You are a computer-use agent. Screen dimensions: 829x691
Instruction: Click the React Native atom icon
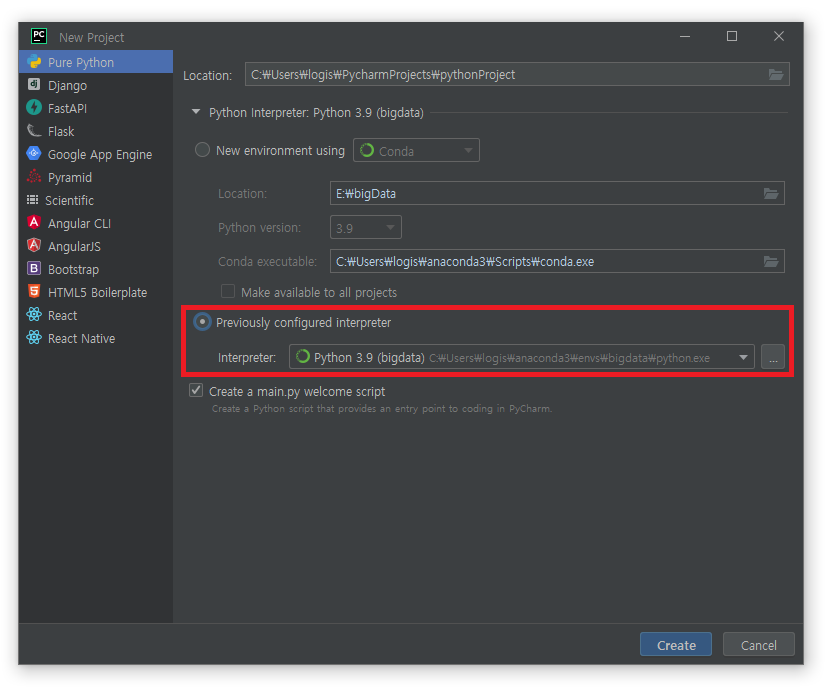(x=34, y=337)
